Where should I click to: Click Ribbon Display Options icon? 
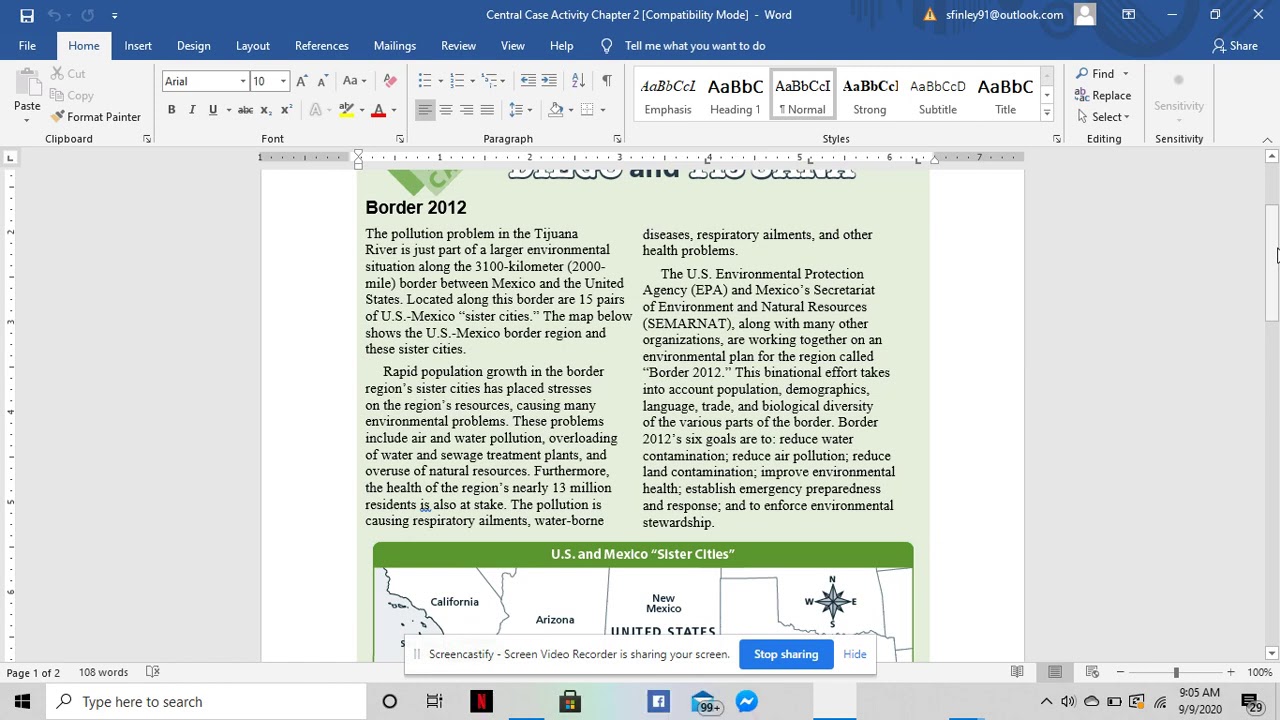pyautogui.click(x=1128, y=15)
